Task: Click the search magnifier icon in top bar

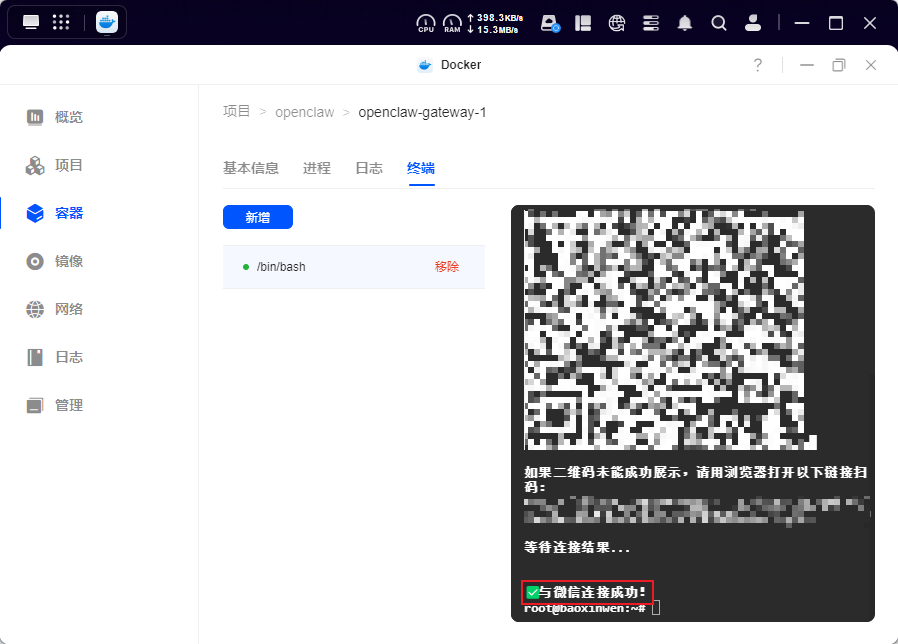Action: point(719,22)
